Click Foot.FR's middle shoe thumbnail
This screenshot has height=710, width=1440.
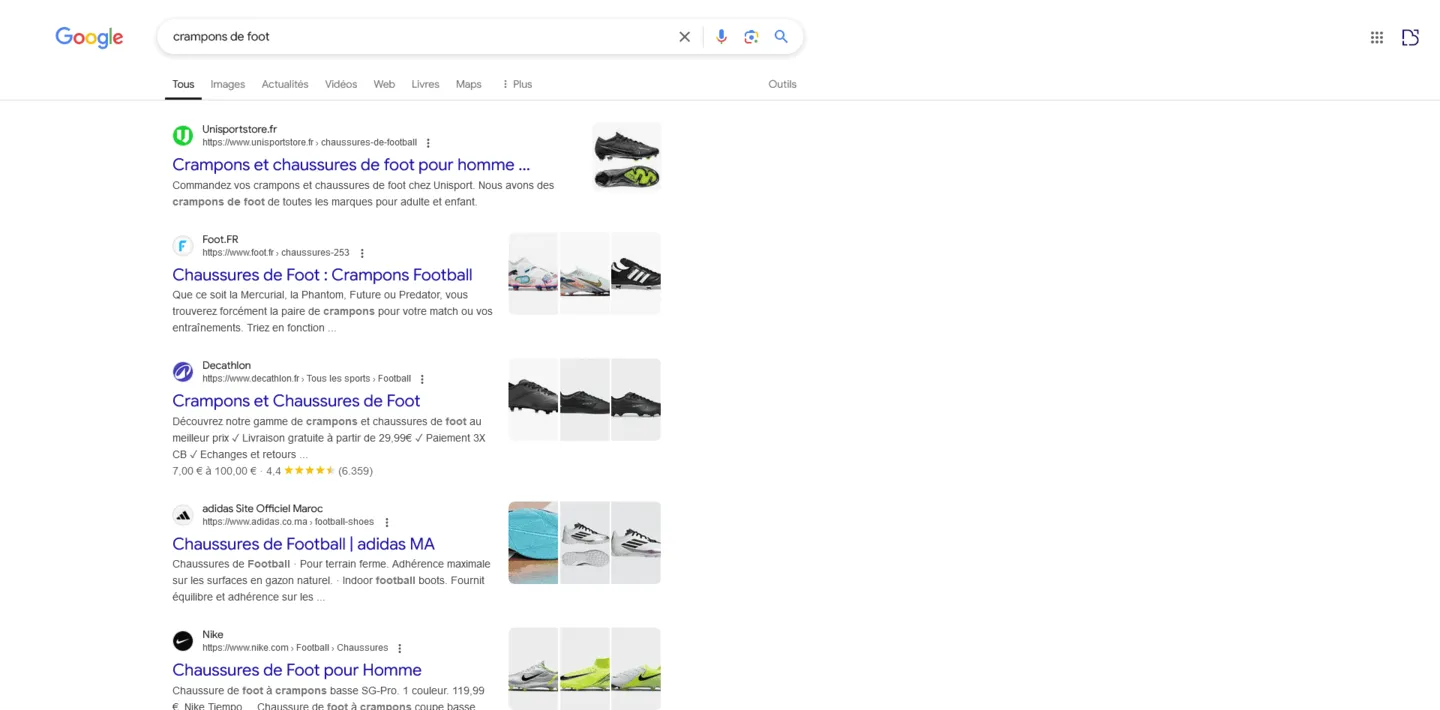tap(585, 274)
